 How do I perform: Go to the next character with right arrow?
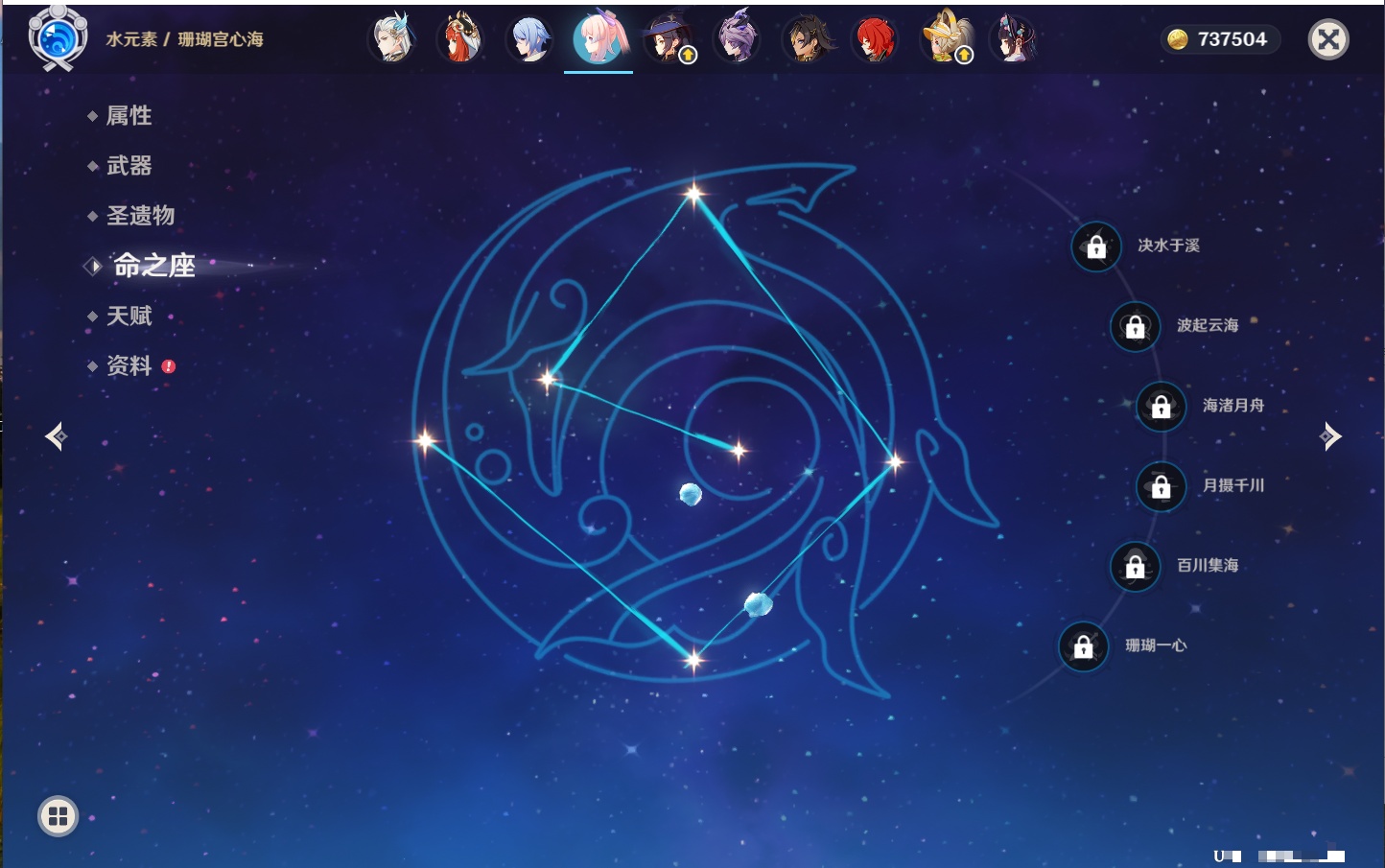click(x=1330, y=436)
